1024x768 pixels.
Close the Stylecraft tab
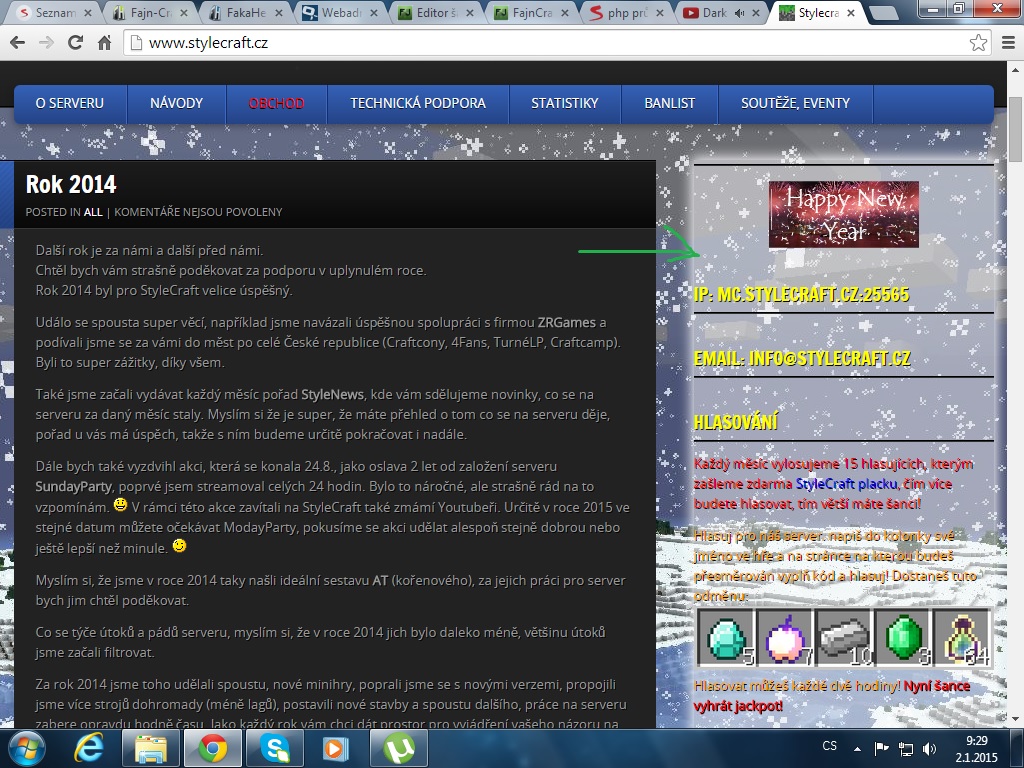[x=851, y=12]
